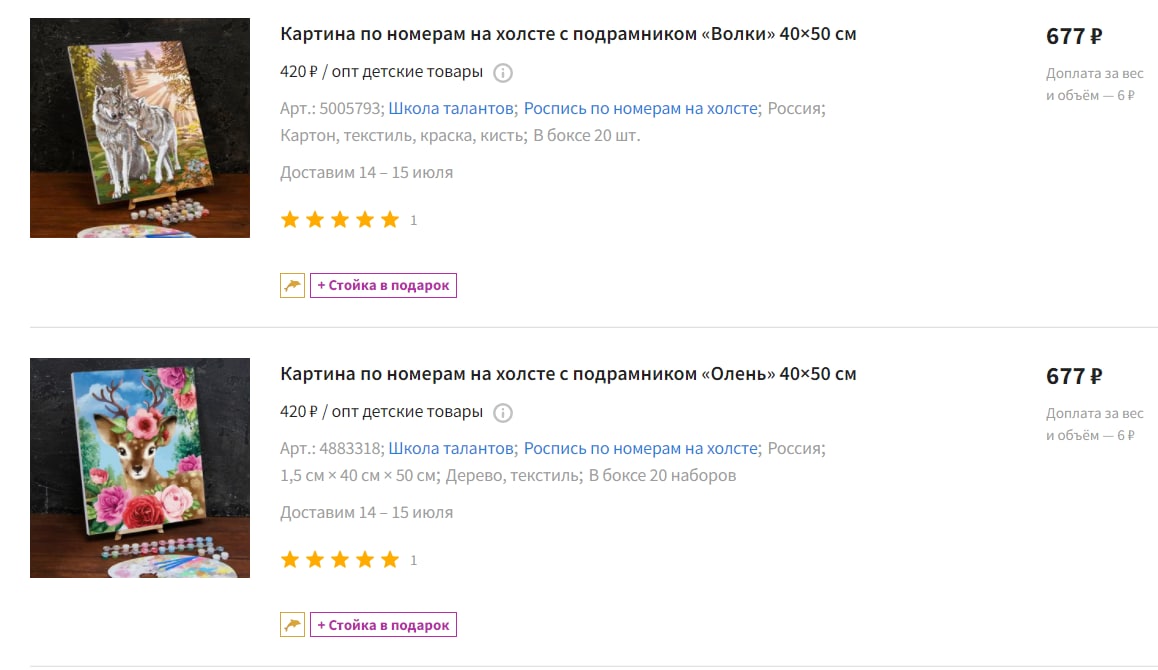
Task: Click info icon next to Волки wholesale price
Action: [503, 72]
